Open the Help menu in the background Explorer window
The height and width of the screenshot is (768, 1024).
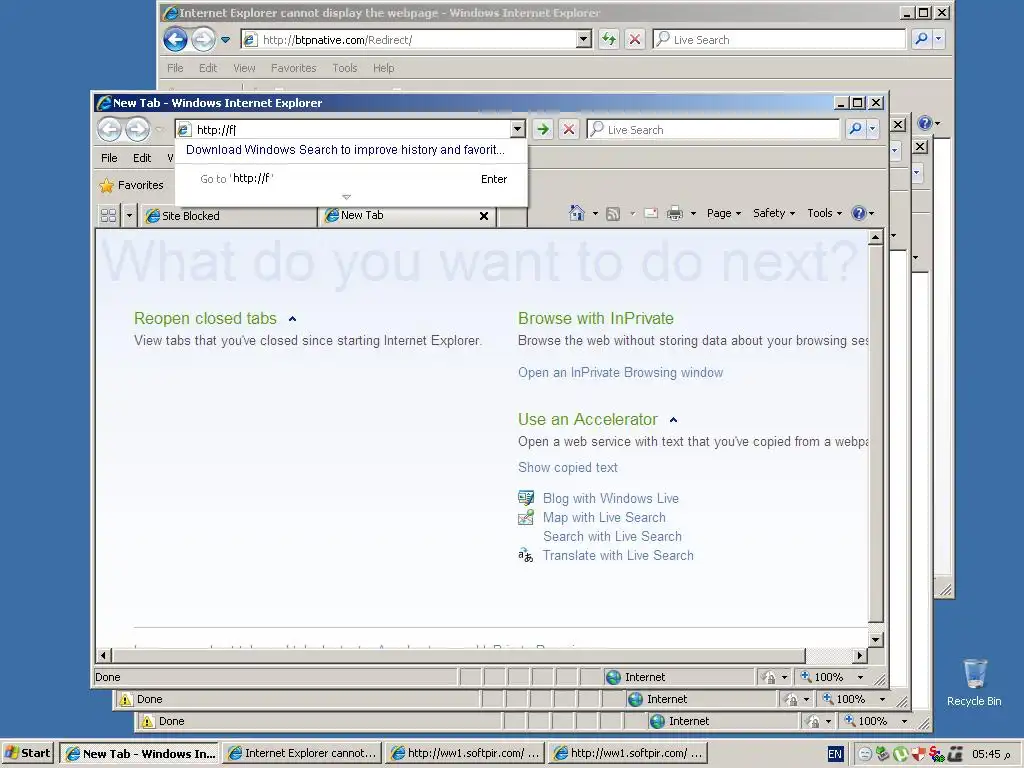(383, 68)
